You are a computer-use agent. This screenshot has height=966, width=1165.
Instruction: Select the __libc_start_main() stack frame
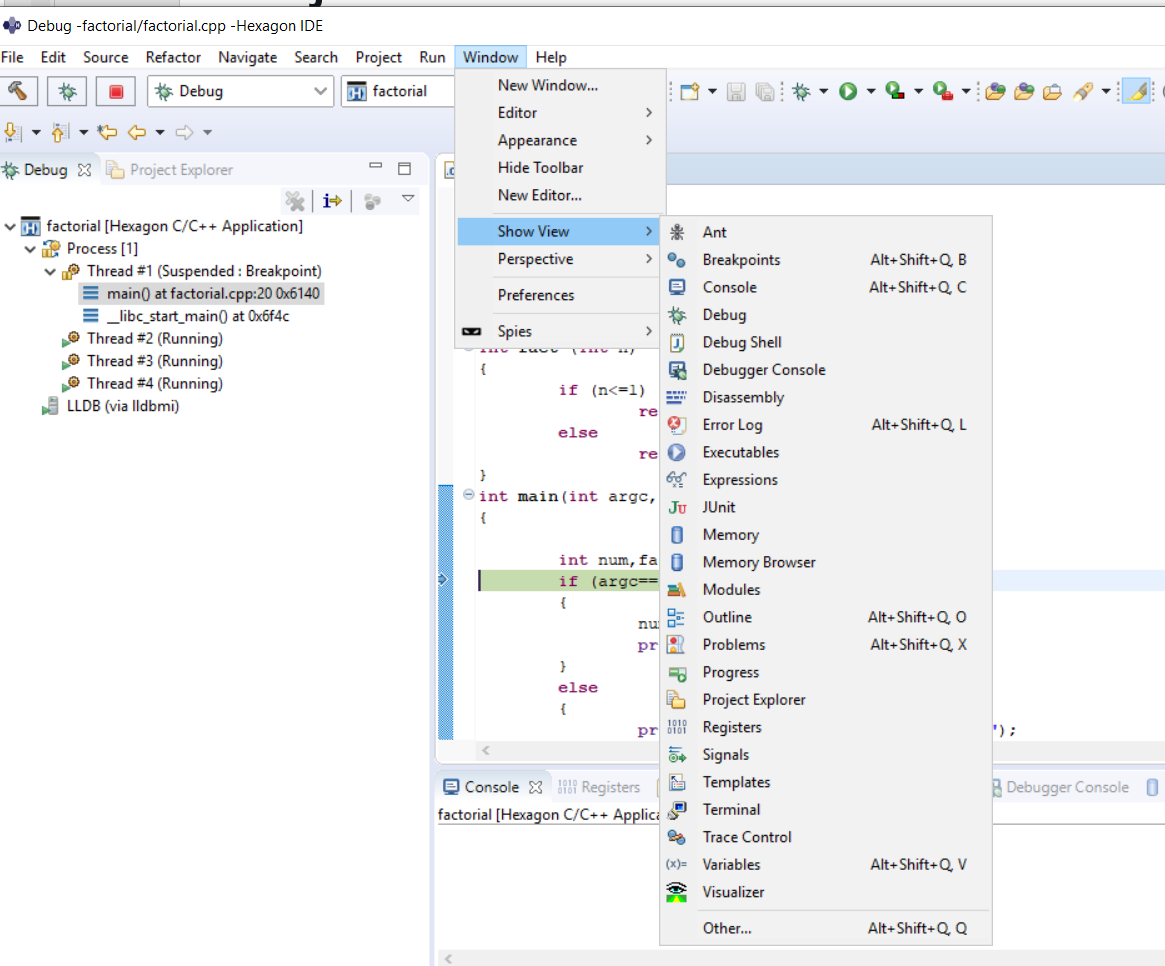click(x=186, y=316)
